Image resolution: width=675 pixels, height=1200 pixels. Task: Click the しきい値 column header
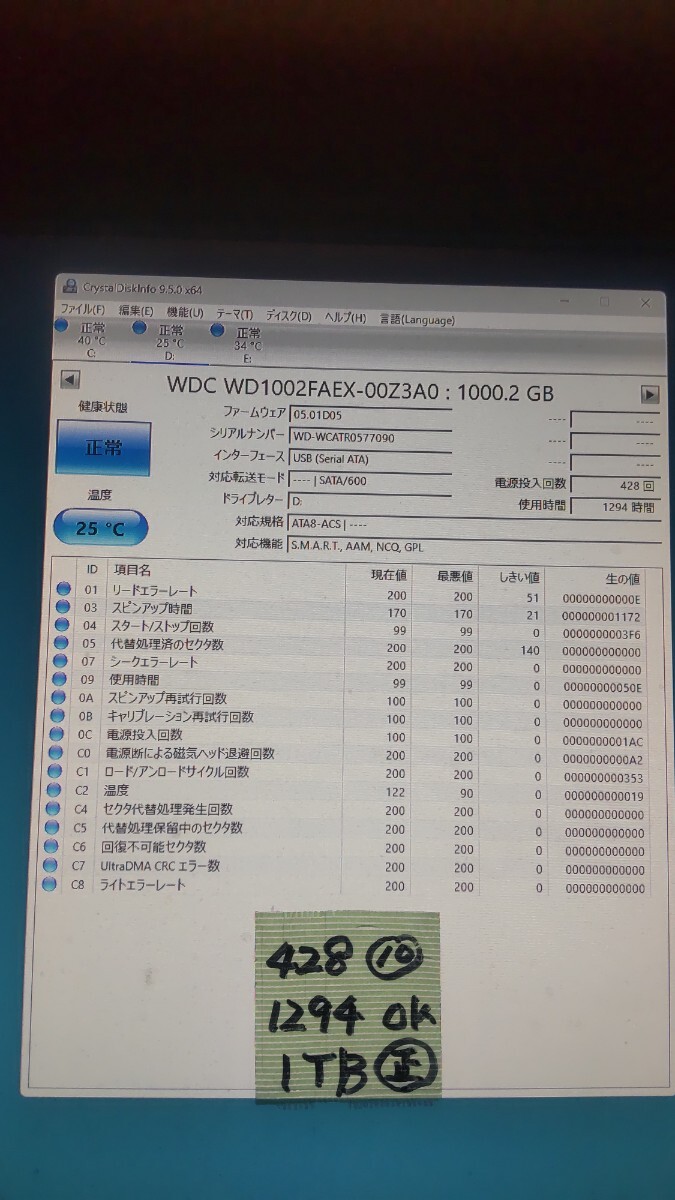(520, 577)
